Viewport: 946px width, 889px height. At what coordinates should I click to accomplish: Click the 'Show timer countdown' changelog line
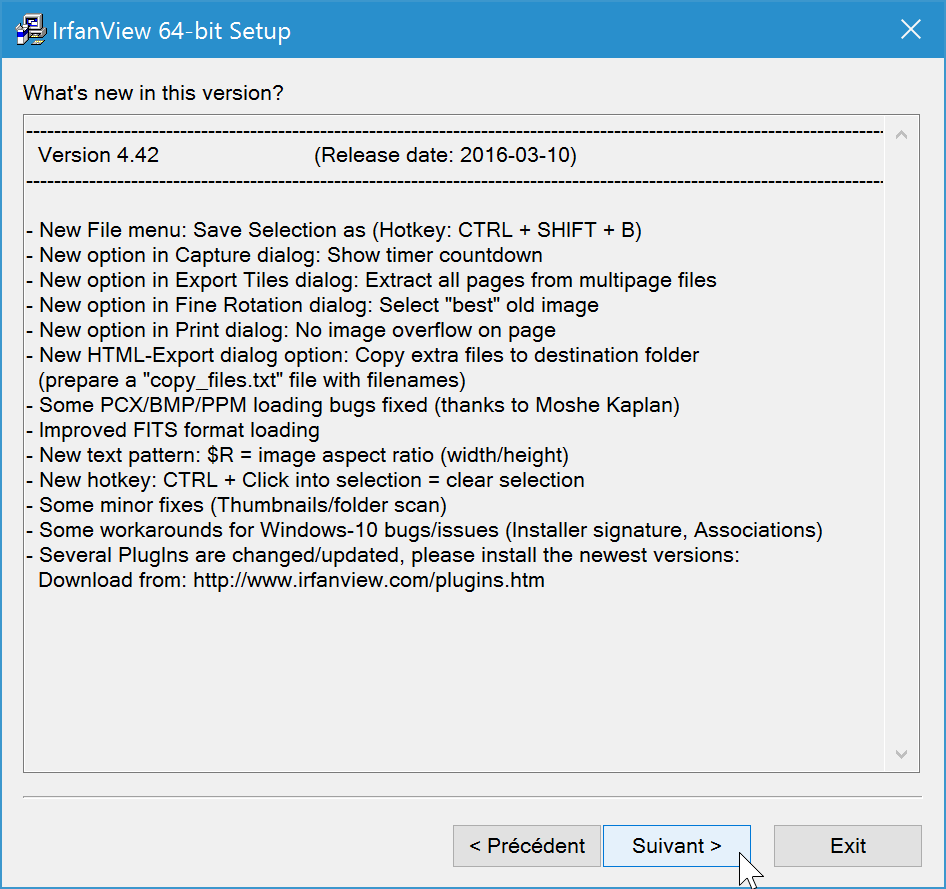coord(285,255)
